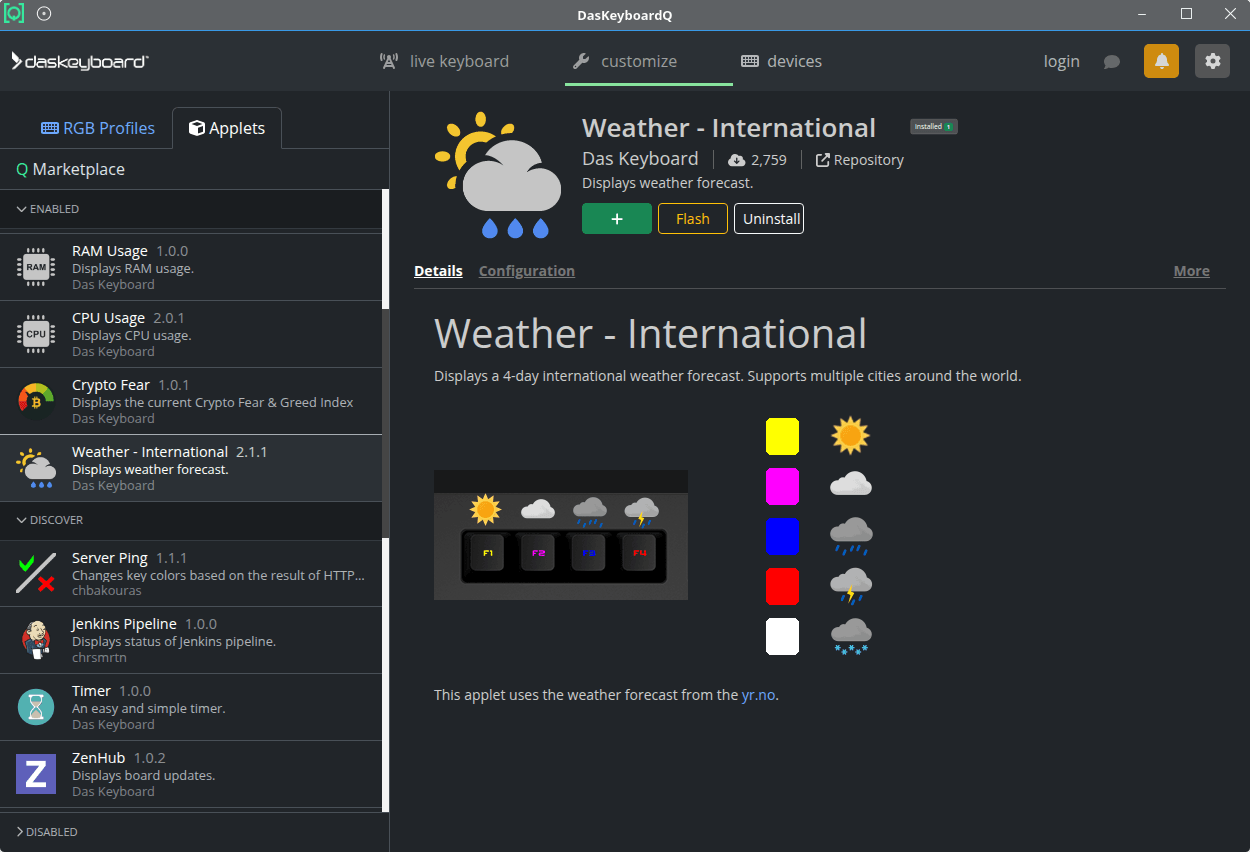The image size is (1250, 852).
Task: Click the login link
Action: tap(1061, 61)
